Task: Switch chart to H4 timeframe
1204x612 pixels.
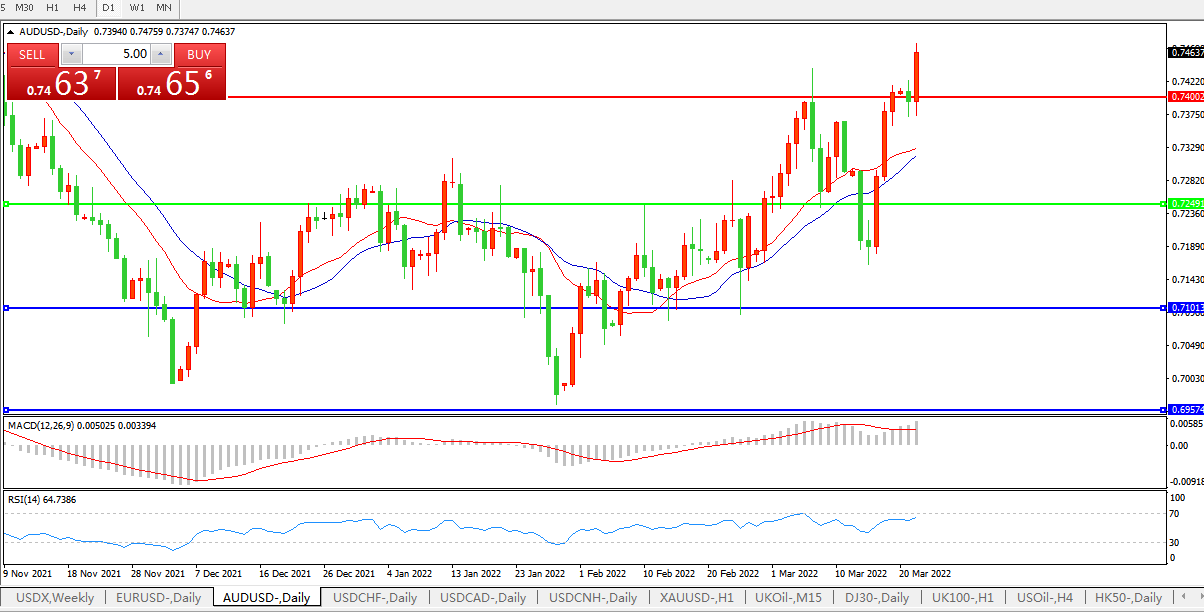Action: pyautogui.click(x=80, y=7)
